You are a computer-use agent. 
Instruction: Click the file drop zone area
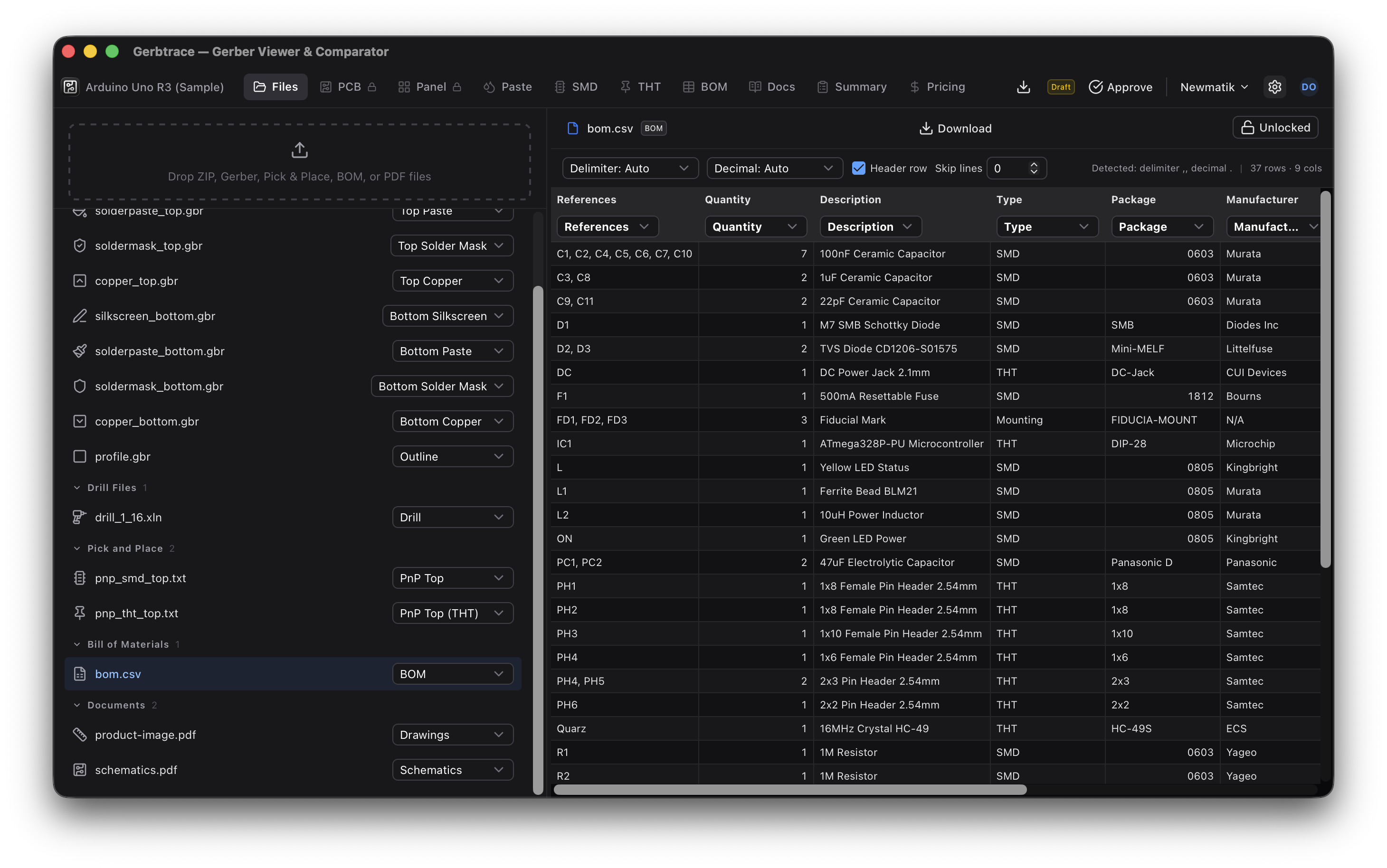pos(299,162)
